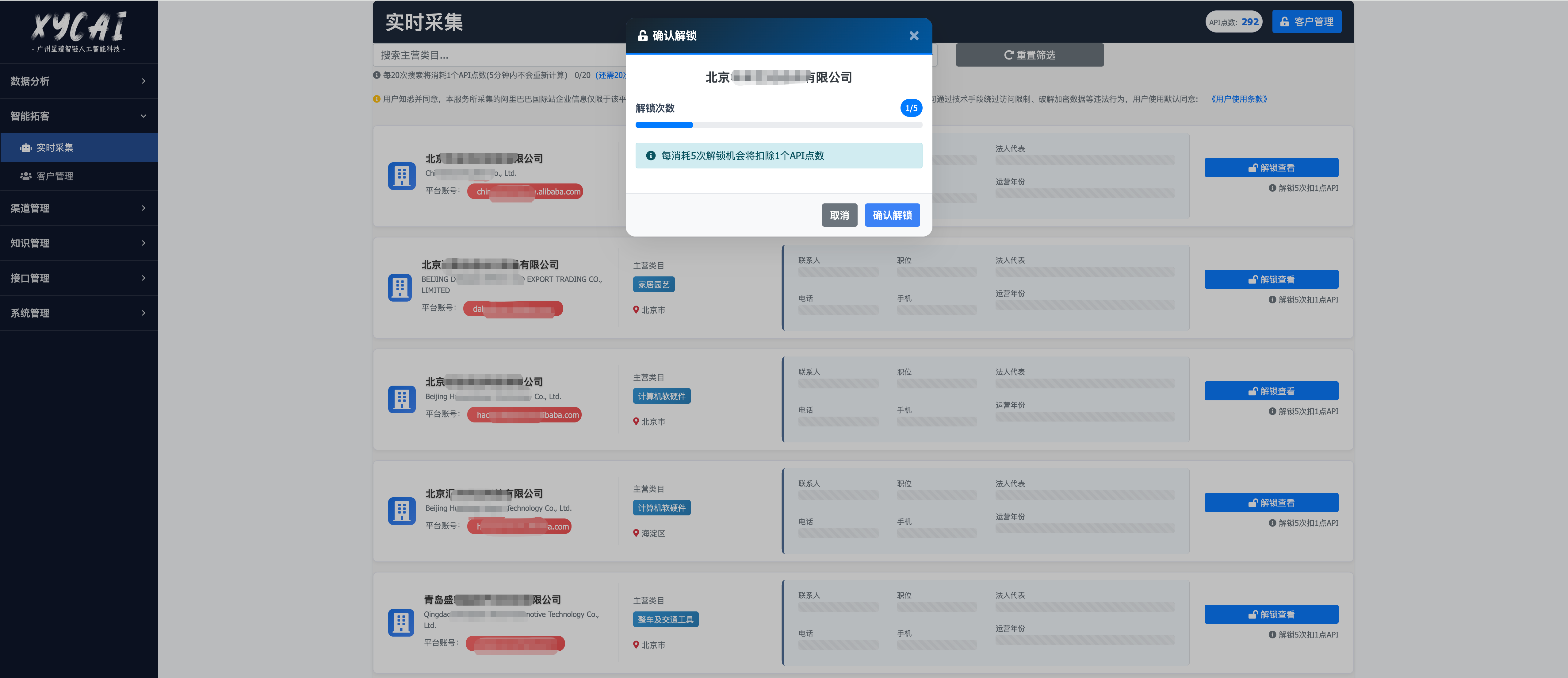Click alibaba.com account pill in first card
Viewport: 1568px width, 678px height.
[525, 191]
